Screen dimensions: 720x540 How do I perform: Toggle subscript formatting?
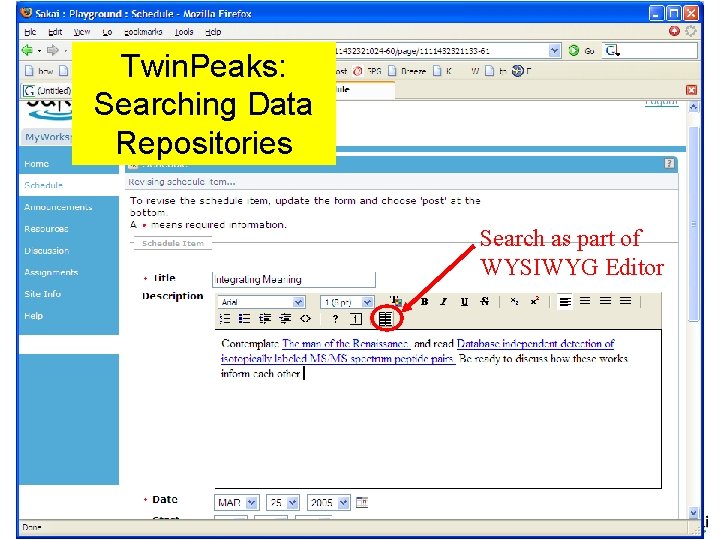click(x=514, y=301)
